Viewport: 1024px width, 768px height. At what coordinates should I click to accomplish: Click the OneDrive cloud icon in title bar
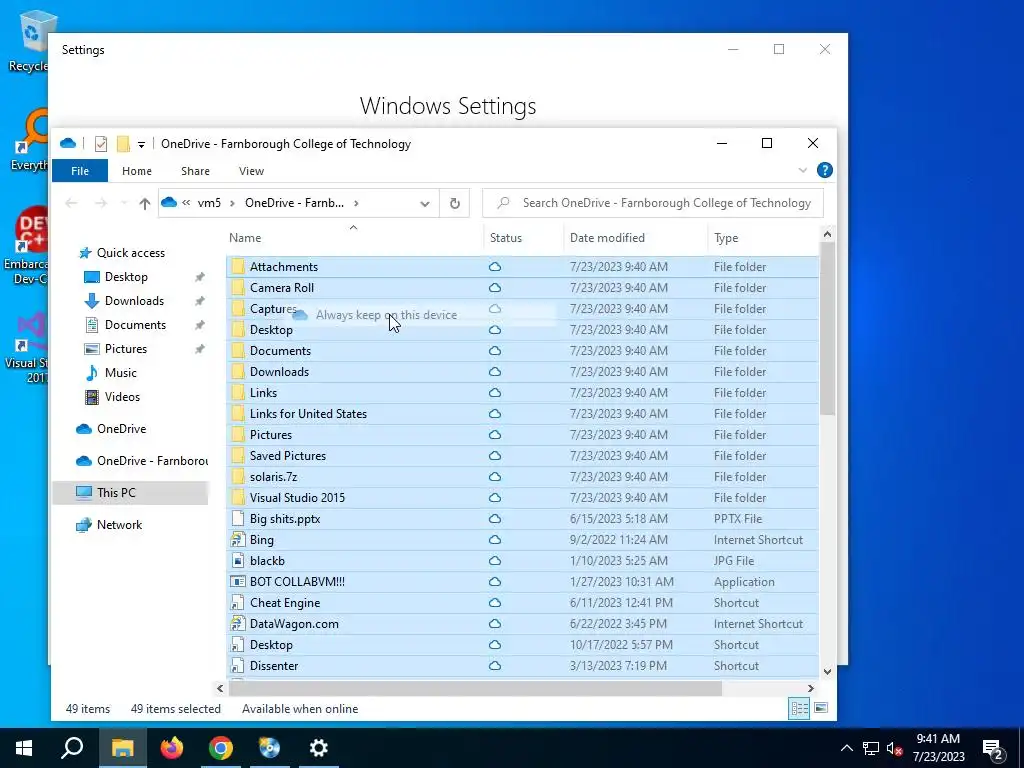click(x=68, y=144)
